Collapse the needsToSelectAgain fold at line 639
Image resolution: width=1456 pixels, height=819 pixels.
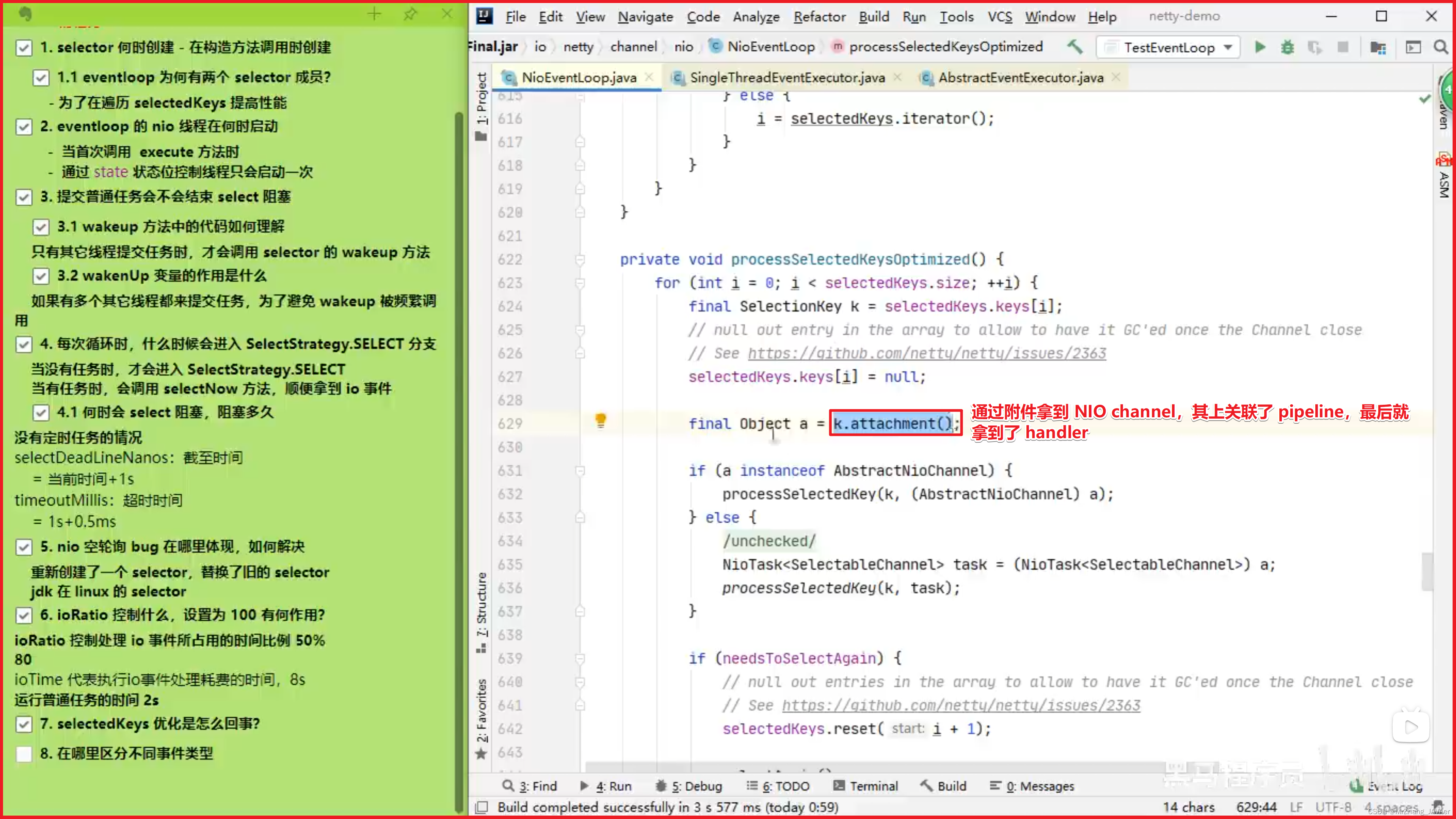pos(580,659)
